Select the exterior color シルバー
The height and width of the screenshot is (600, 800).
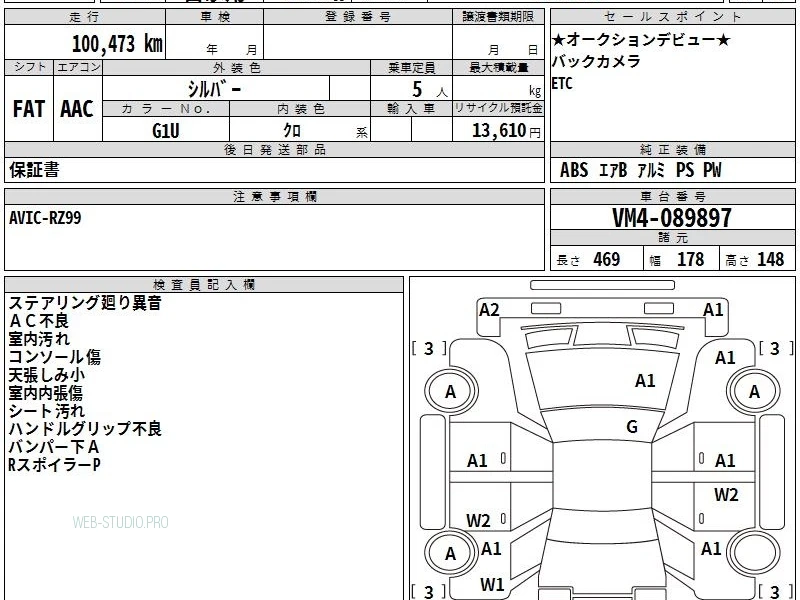[x=214, y=89]
